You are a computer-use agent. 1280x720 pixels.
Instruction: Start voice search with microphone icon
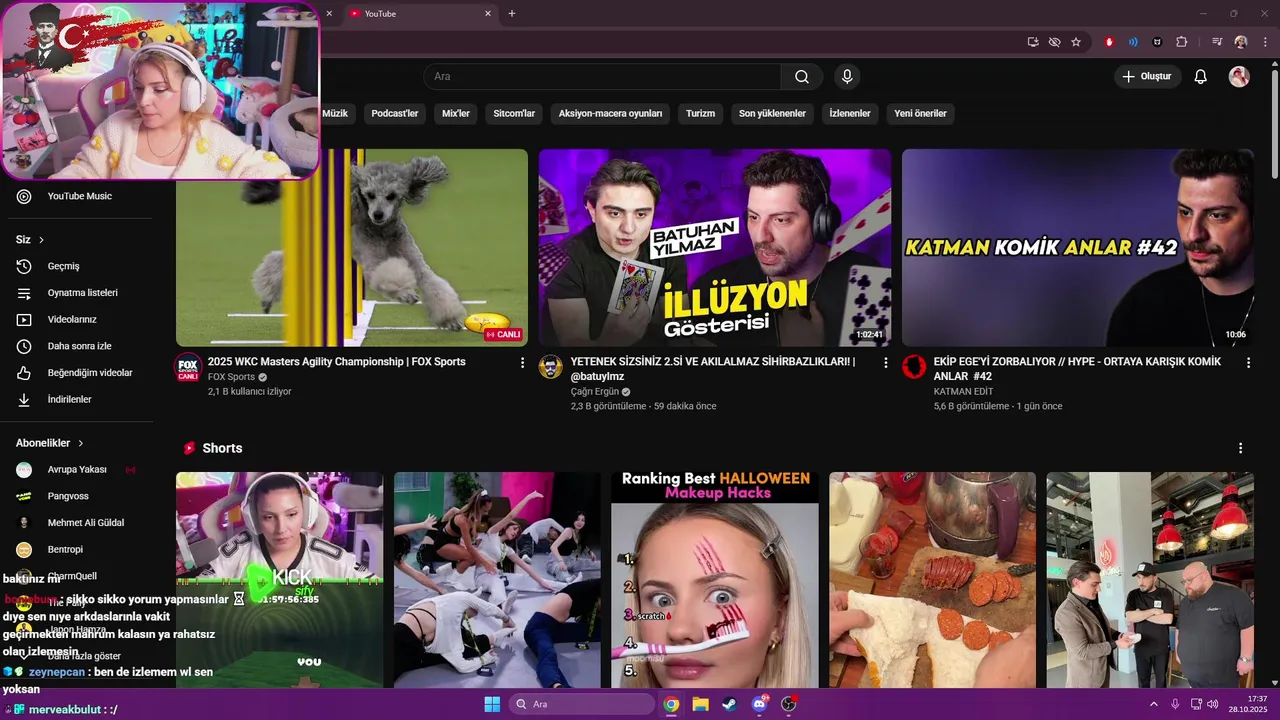(x=847, y=77)
